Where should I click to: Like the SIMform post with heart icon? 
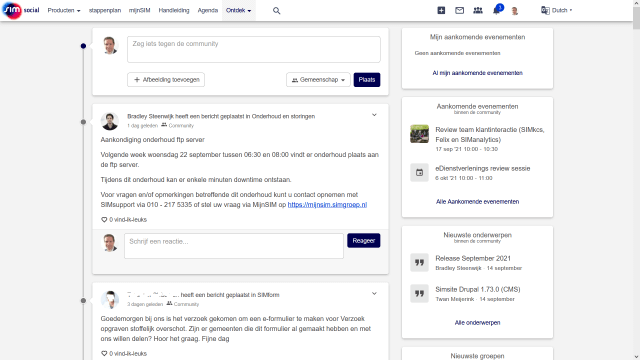point(104,353)
